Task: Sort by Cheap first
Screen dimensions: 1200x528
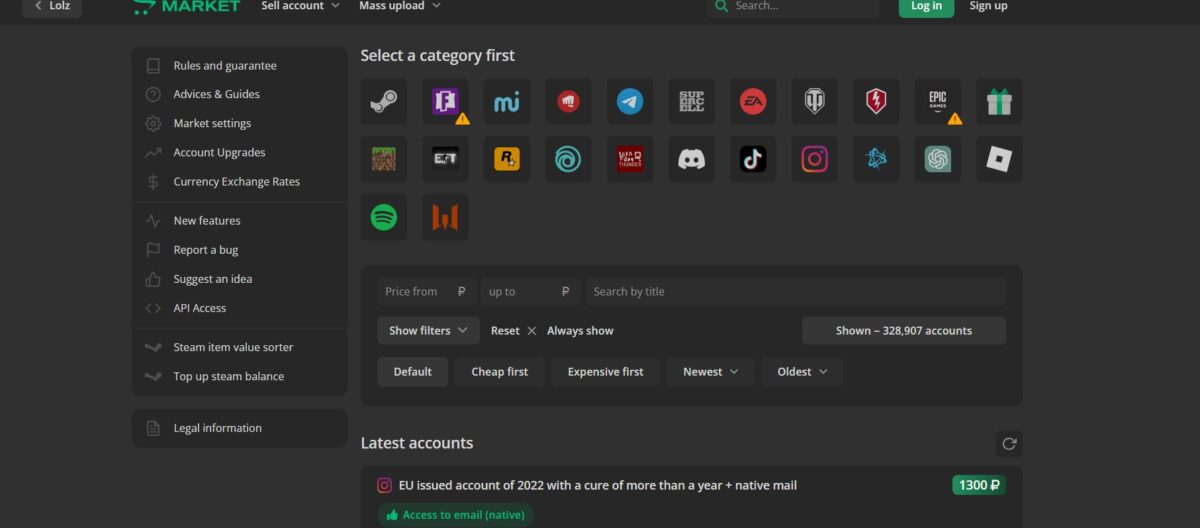Action: (500, 372)
